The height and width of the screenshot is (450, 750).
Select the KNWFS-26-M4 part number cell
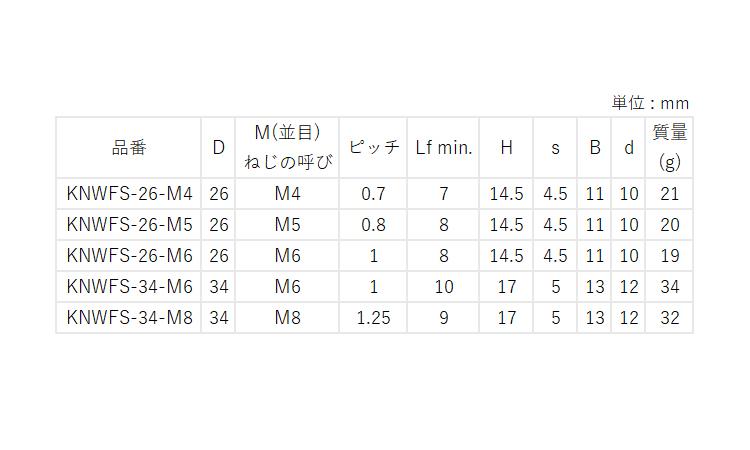pyautogui.click(x=129, y=194)
